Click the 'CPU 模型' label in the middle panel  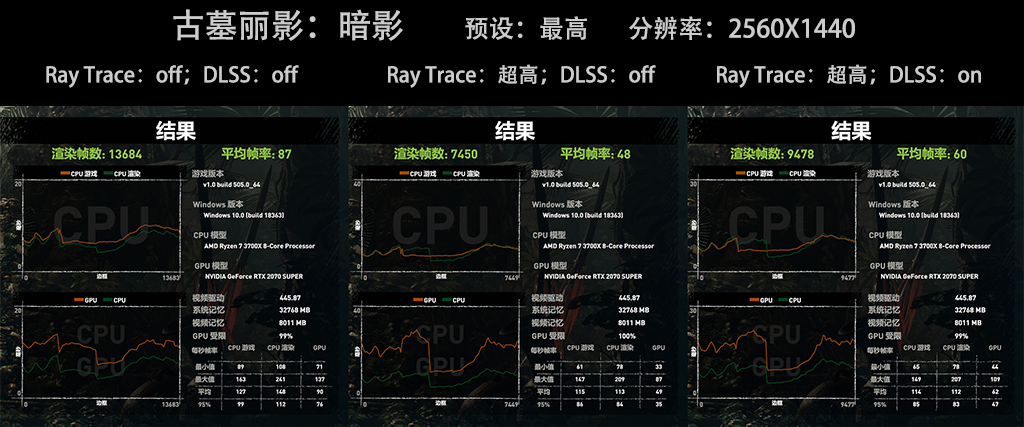(550, 235)
